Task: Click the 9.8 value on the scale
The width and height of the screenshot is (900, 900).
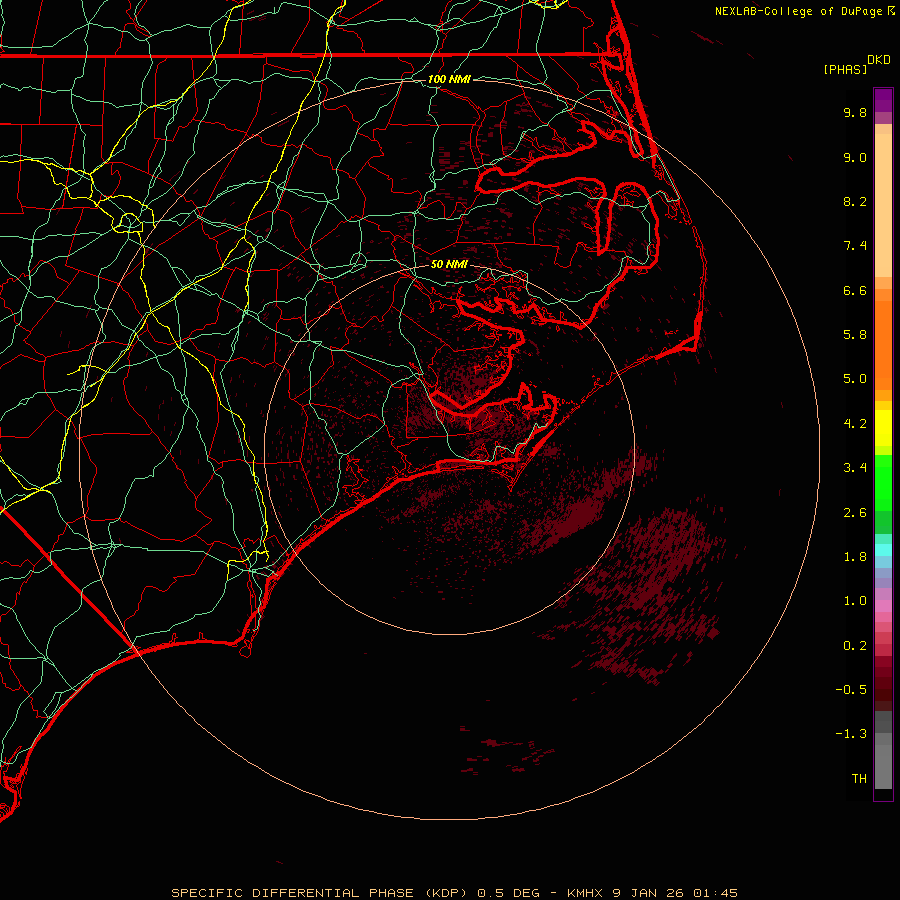Action: [855, 113]
